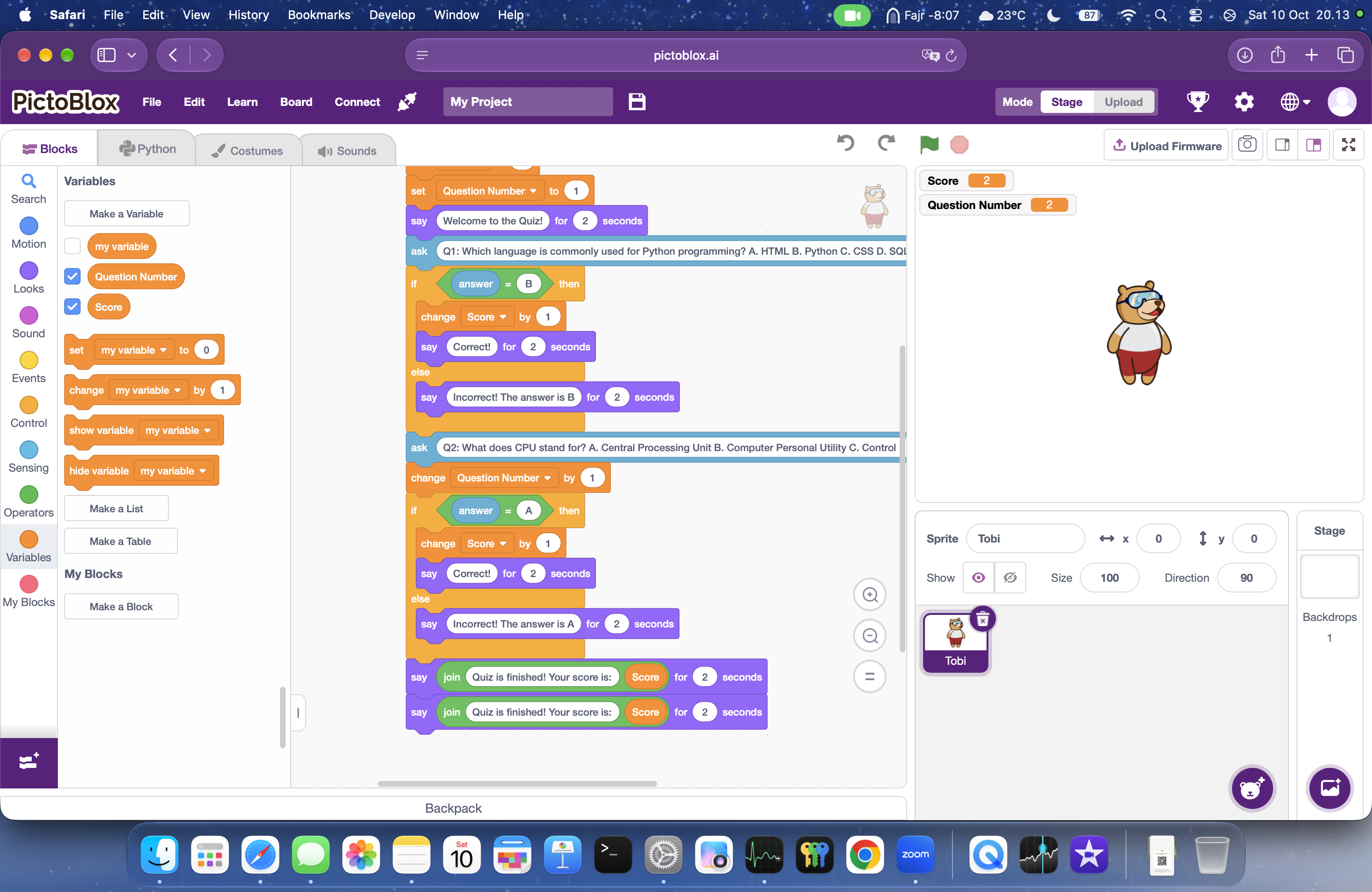Click the Make a List button
The height and width of the screenshot is (892, 1372).
(117, 508)
